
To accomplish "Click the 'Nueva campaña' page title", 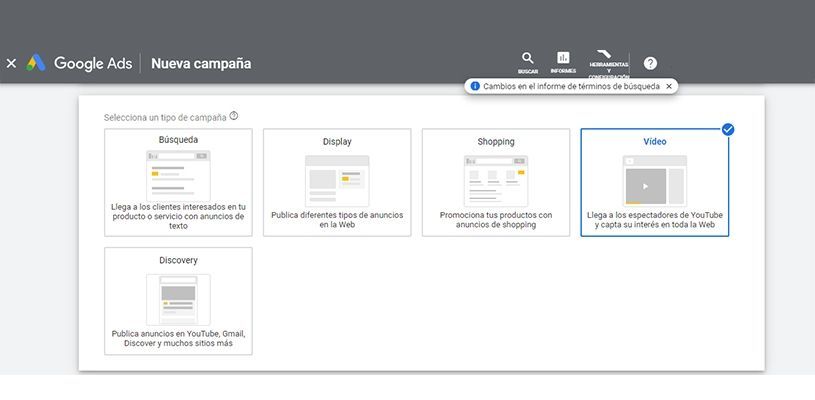I will 201,63.
